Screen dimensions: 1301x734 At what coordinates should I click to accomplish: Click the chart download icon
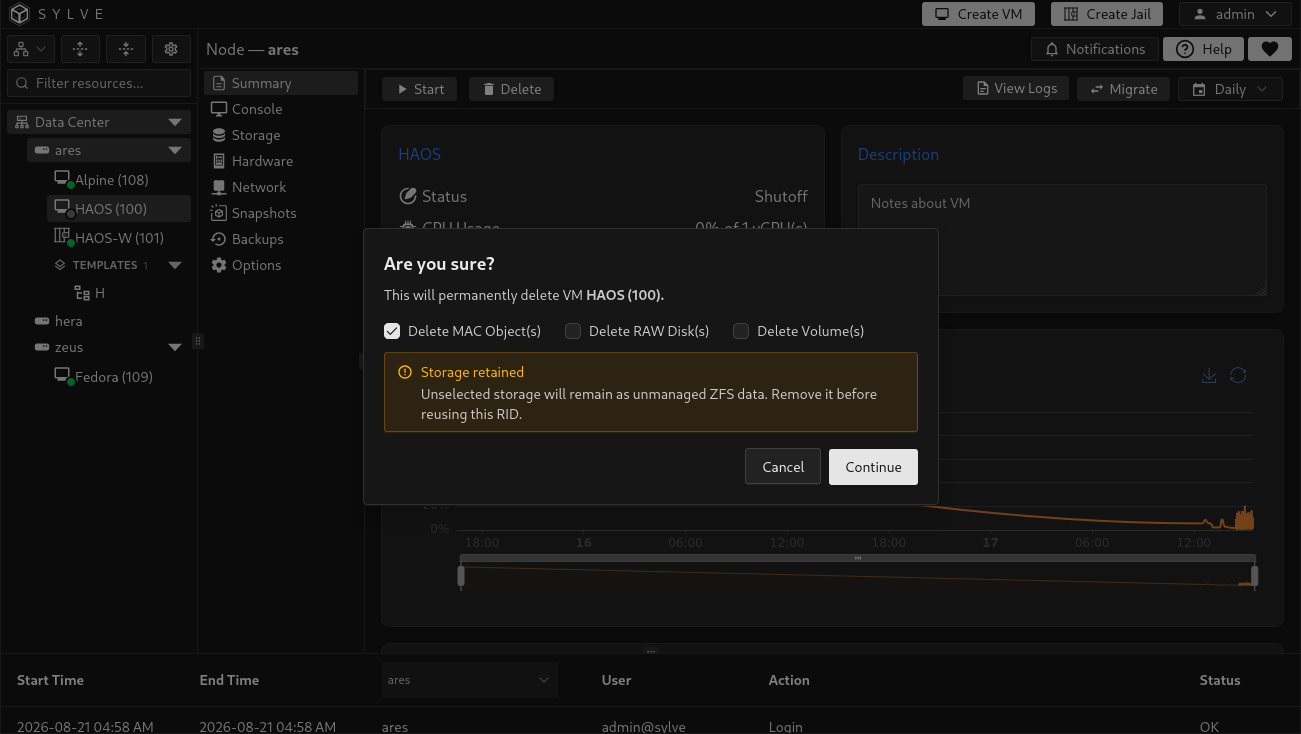click(x=1209, y=375)
